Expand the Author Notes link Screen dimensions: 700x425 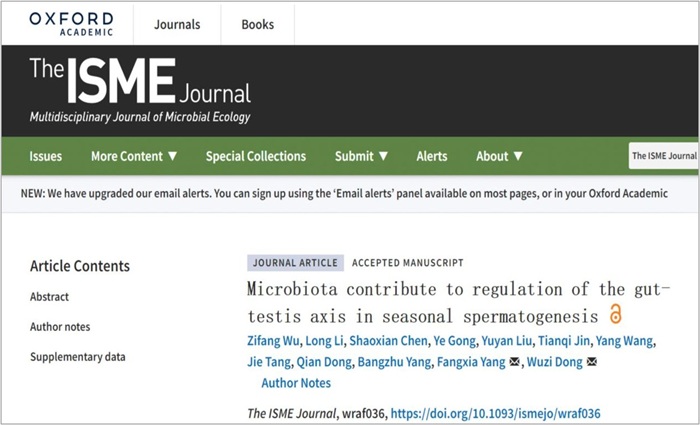click(296, 383)
